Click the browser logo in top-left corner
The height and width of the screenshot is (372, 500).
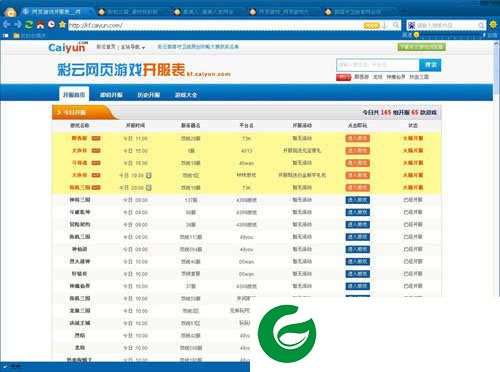[10, 12]
